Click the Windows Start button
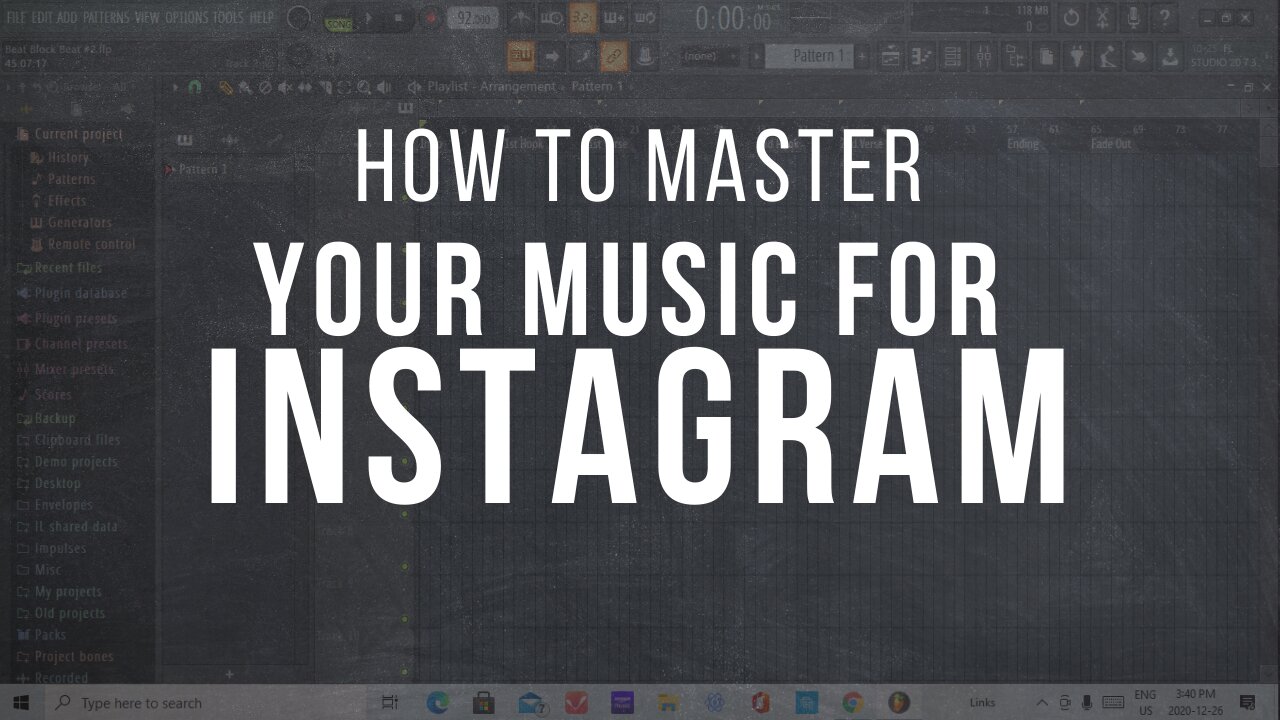Image resolution: width=1280 pixels, height=720 pixels. [20, 702]
